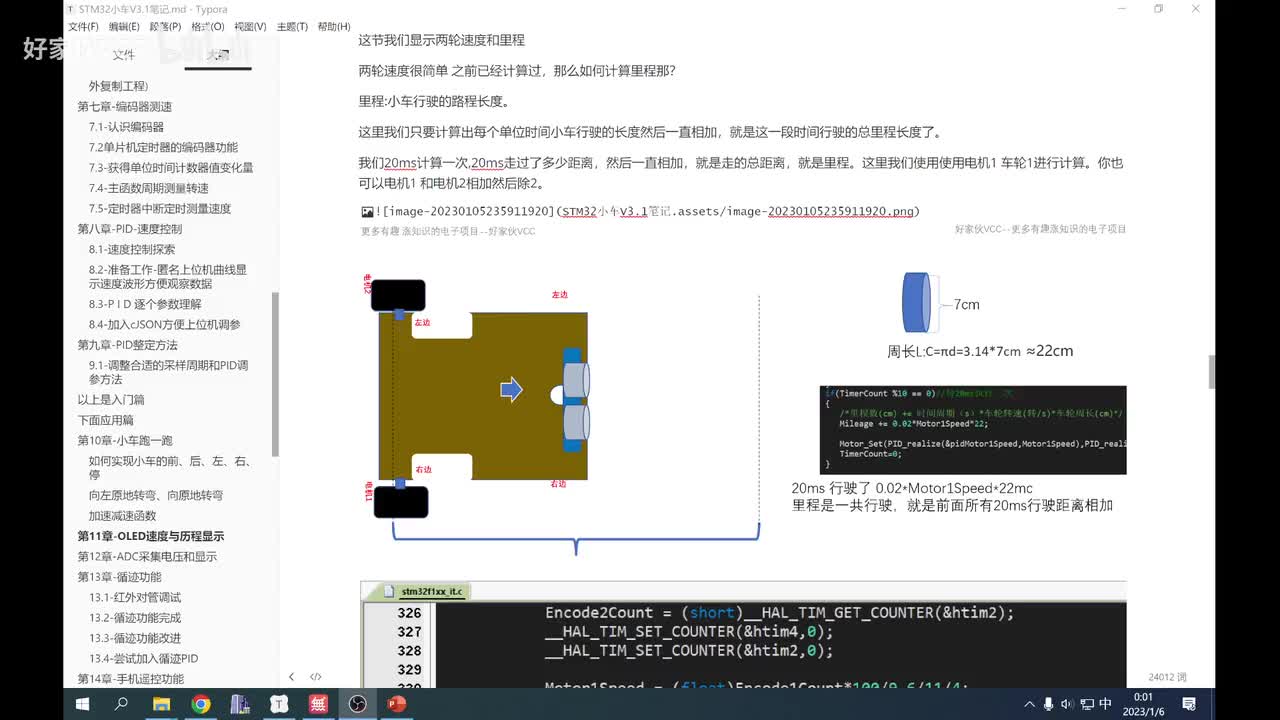Jump to 第10章-小车跑一跑
Screen dimensions: 1280x720
125,441
